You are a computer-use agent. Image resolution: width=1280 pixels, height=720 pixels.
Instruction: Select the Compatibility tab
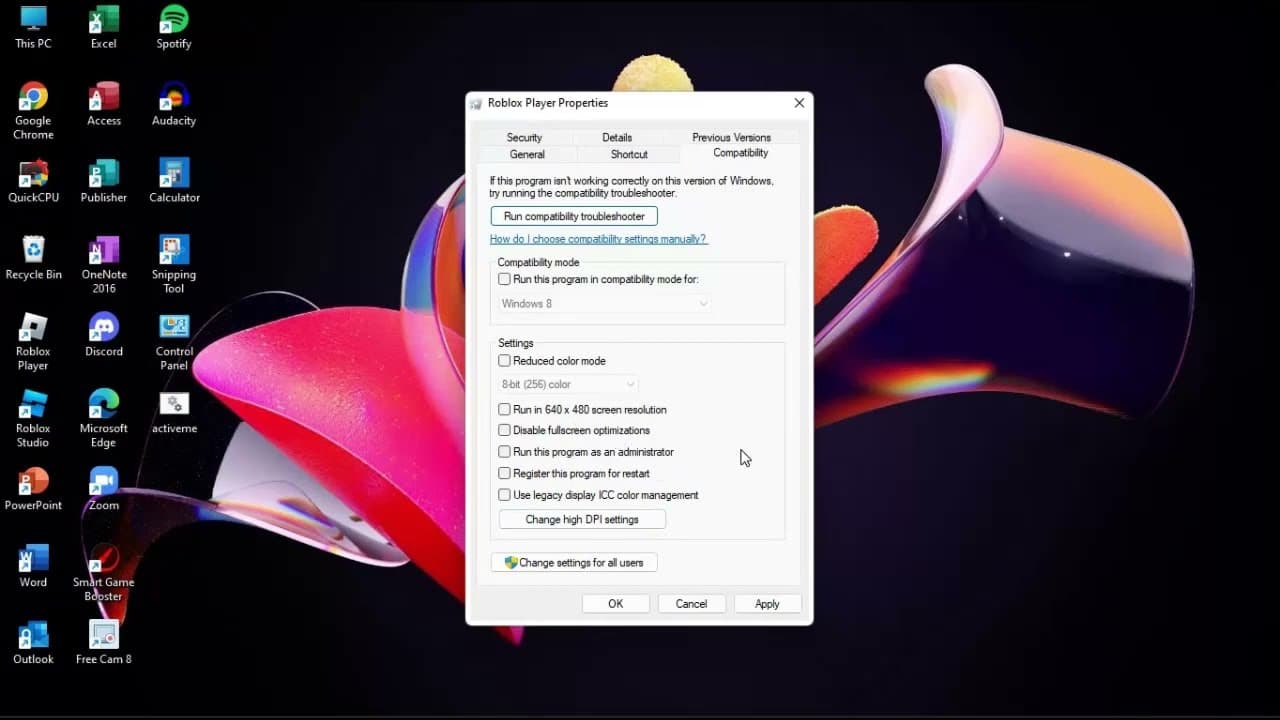tap(740, 153)
